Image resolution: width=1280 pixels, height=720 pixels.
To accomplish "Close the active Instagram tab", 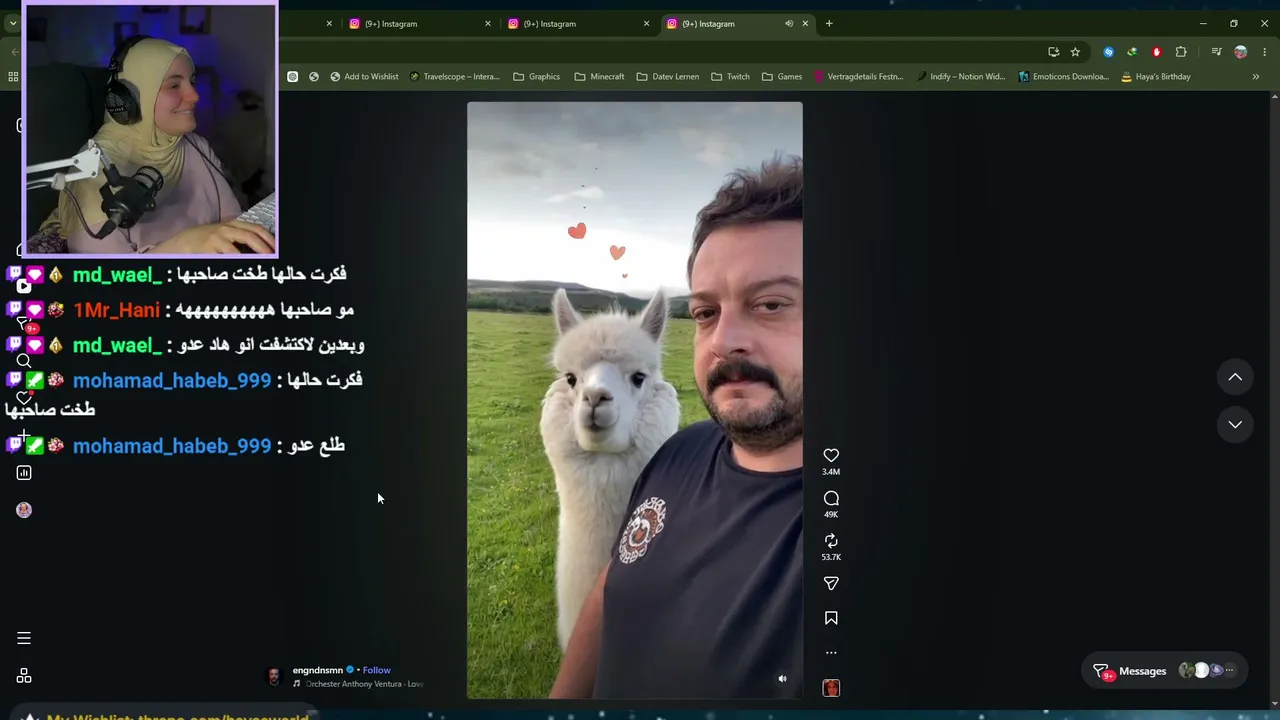I will 805,23.
